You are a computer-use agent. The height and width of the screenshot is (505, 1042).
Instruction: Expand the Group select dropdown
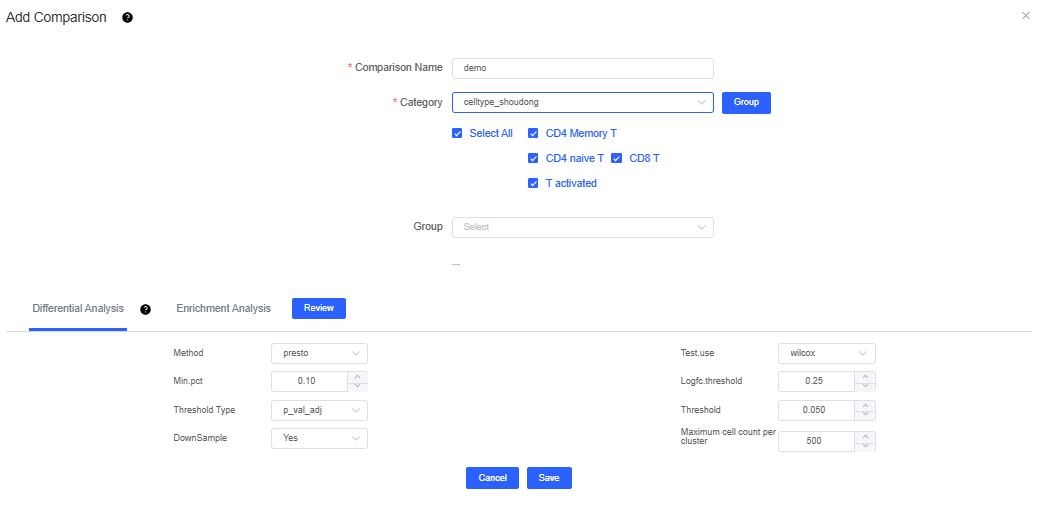click(x=582, y=227)
